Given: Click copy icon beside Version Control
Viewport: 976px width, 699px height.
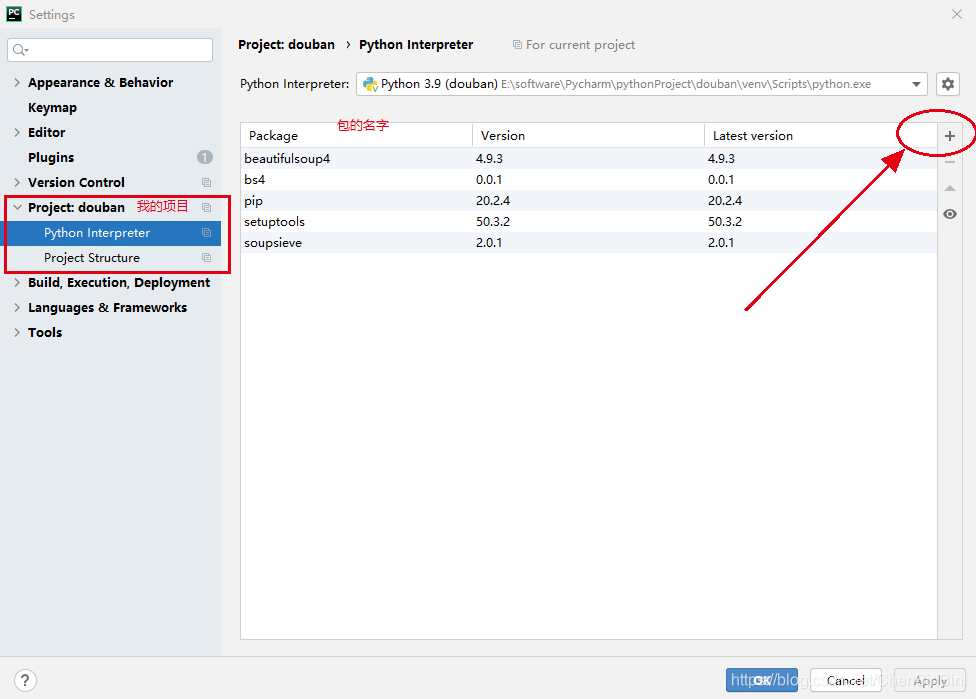Looking at the screenshot, I should click(x=207, y=182).
